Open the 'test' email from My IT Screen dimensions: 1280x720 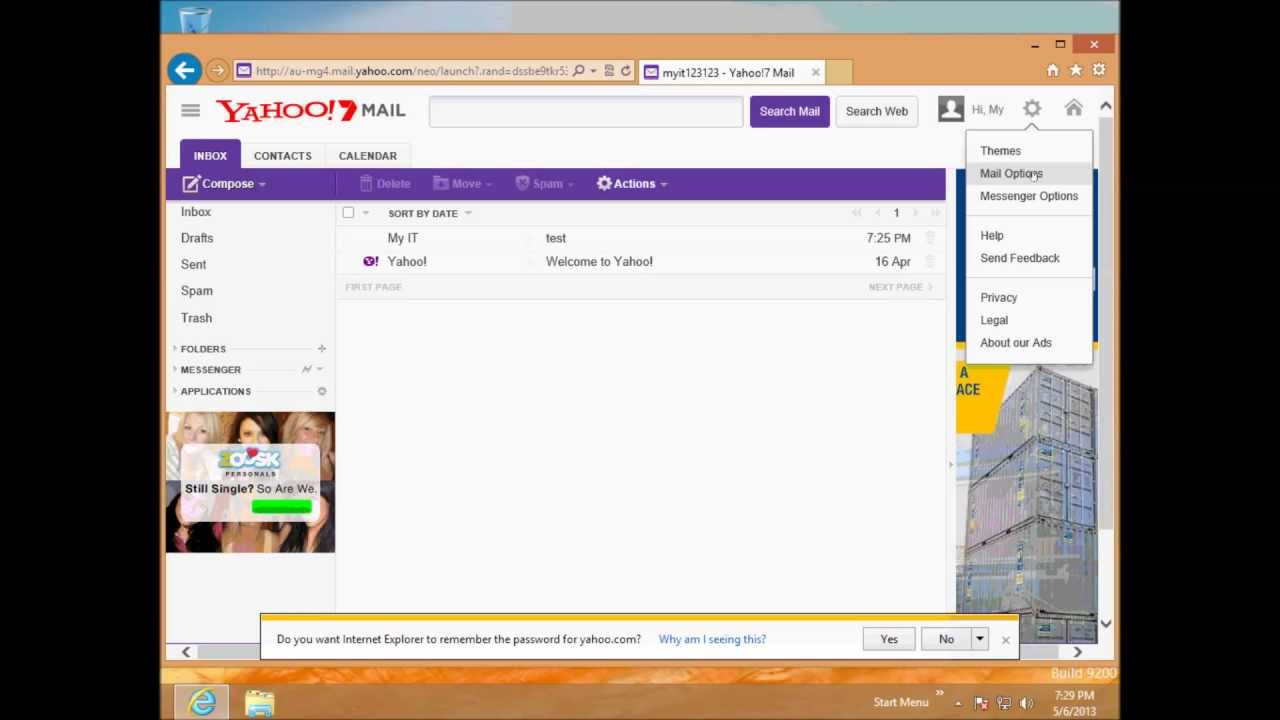click(x=640, y=238)
